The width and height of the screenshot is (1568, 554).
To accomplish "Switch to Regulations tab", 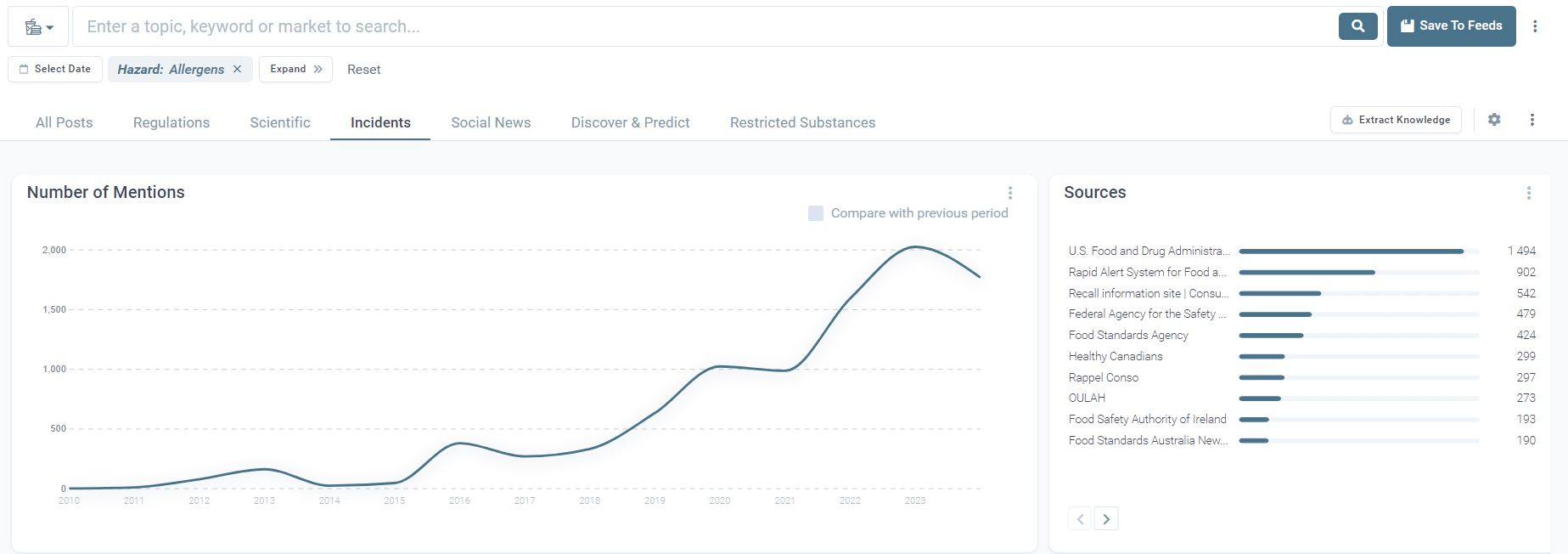I will 171,122.
